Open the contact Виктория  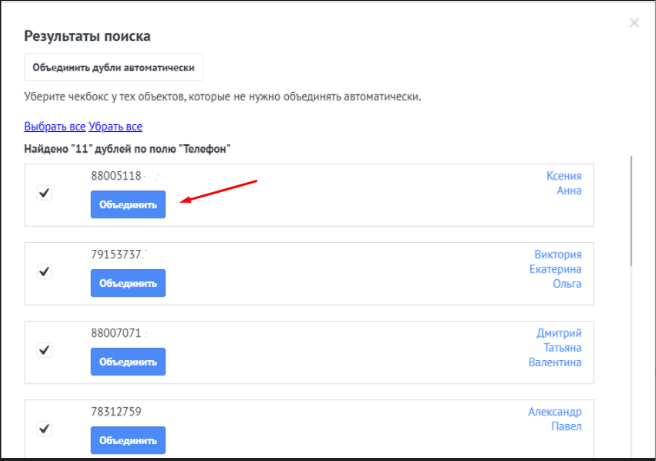[557, 253]
